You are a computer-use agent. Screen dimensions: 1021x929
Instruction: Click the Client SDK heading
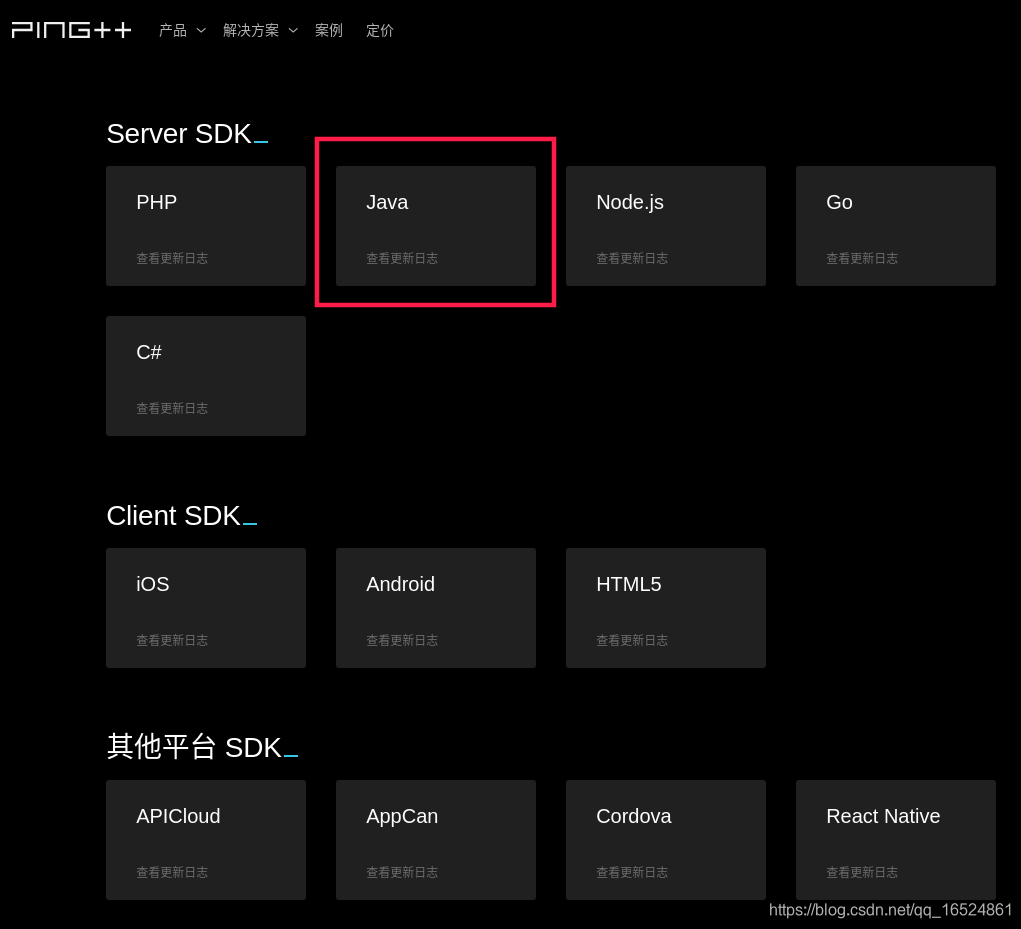182,516
